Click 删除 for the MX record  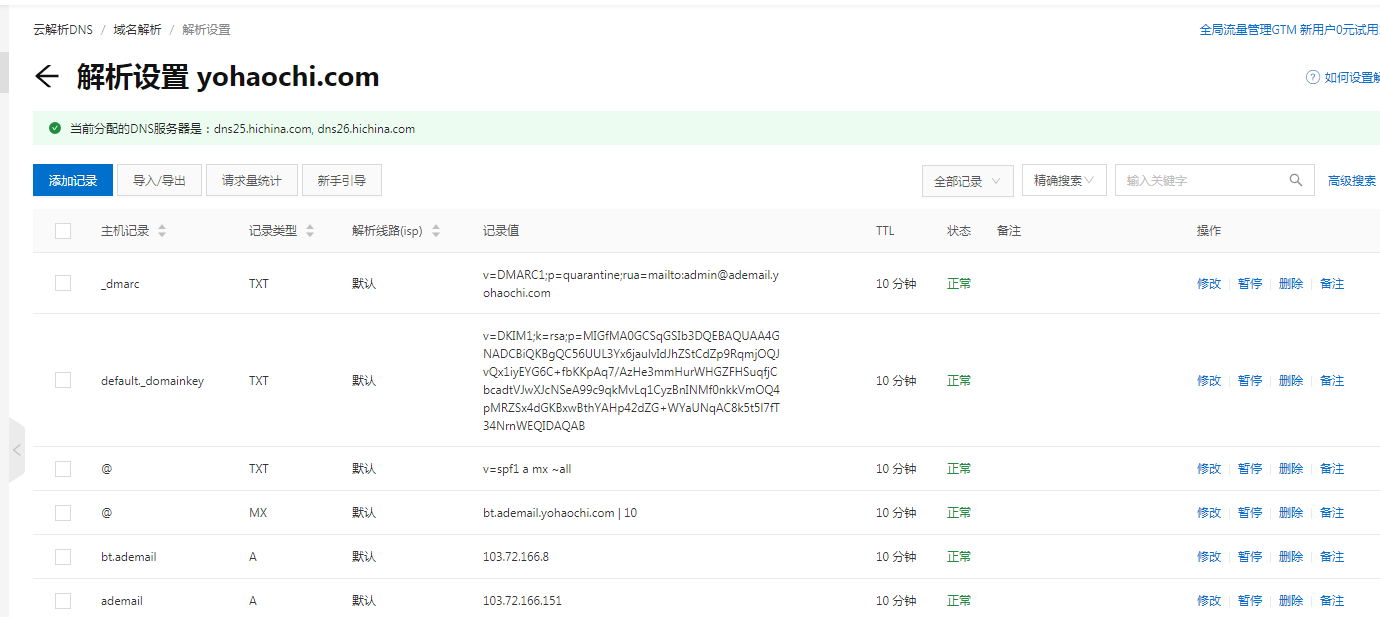tap(1290, 513)
